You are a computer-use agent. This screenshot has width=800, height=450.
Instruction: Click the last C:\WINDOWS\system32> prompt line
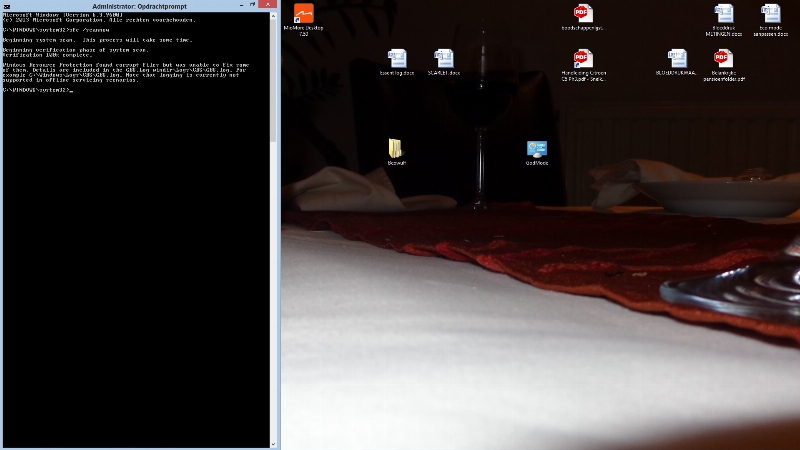click(38, 90)
